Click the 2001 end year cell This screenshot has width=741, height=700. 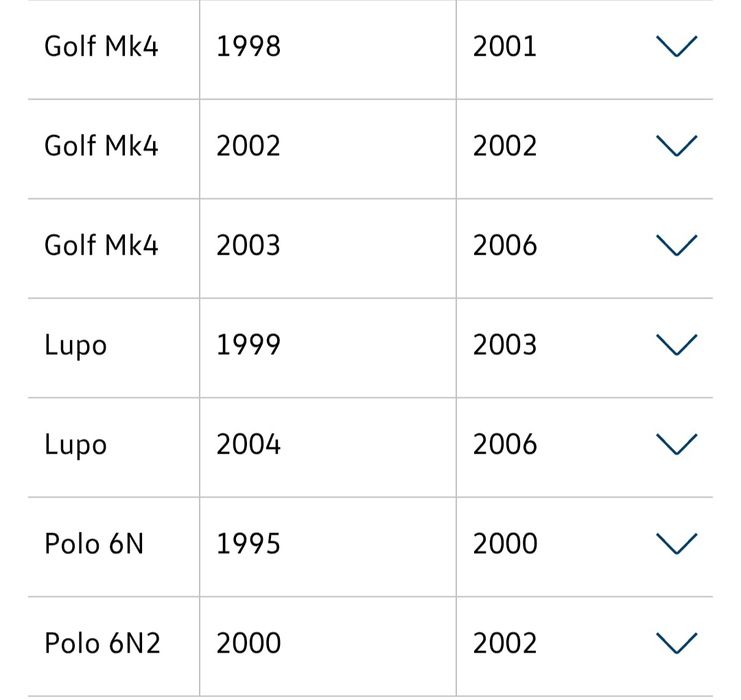tap(505, 46)
